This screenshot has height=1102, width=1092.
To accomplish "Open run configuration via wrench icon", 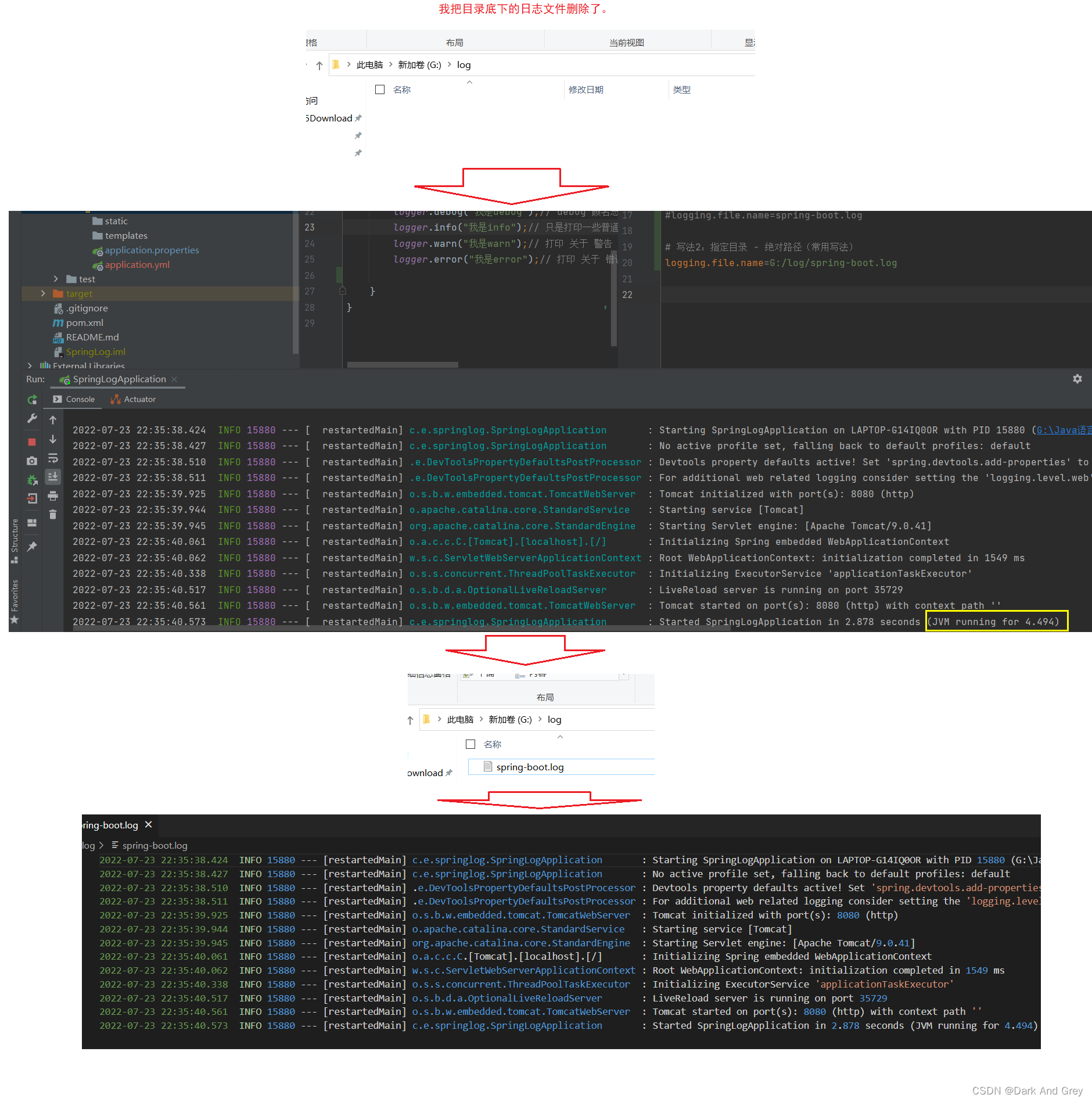I will [x=33, y=418].
